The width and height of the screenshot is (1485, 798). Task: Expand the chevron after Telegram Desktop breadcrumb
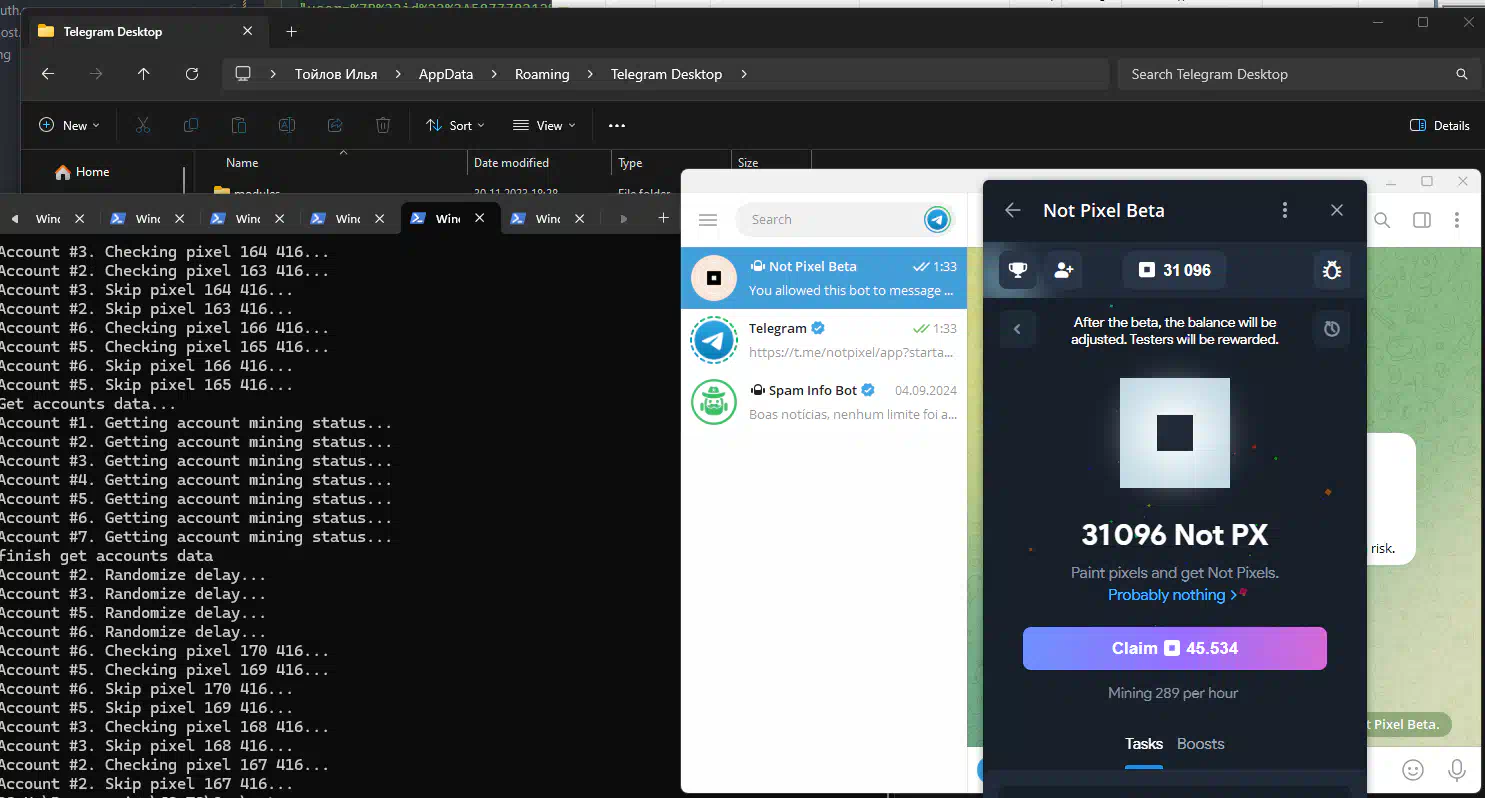click(x=743, y=74)
